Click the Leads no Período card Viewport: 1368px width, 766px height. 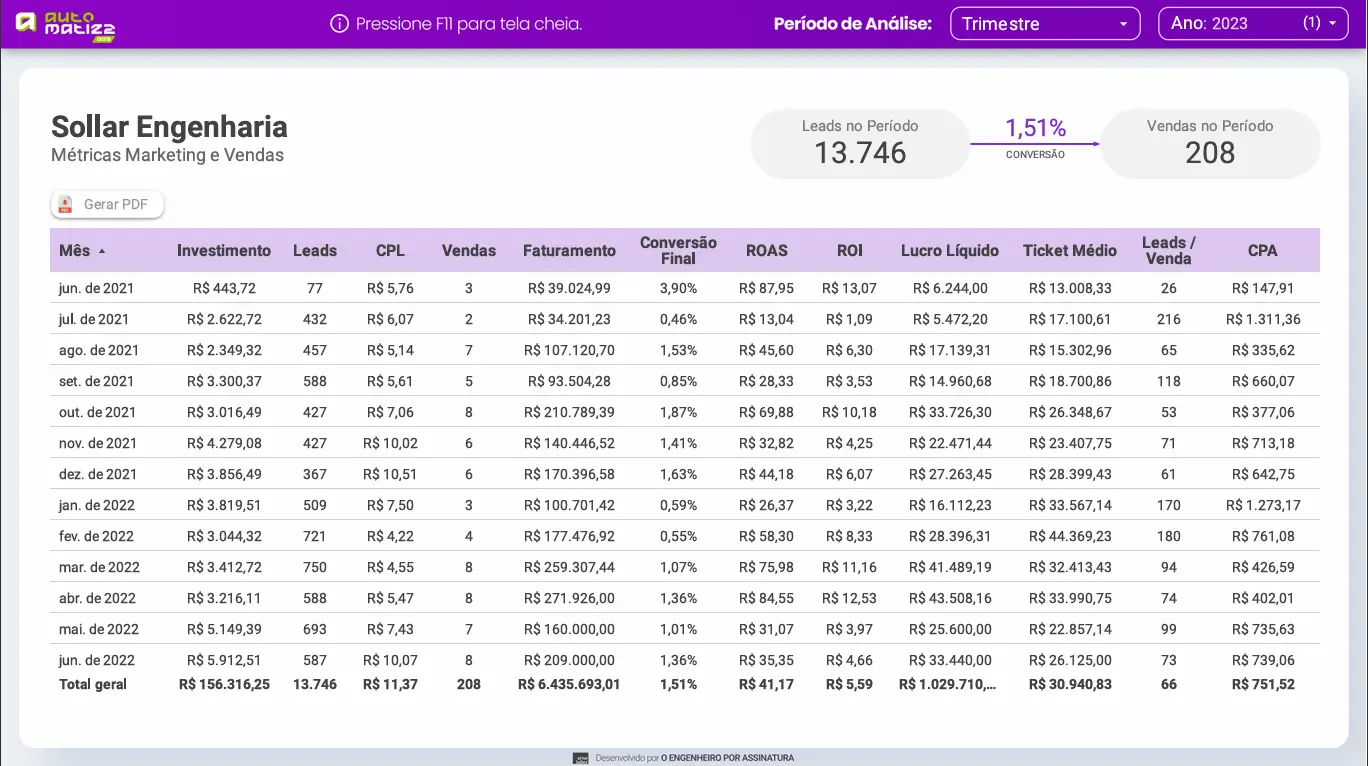[x=859, y=142]
